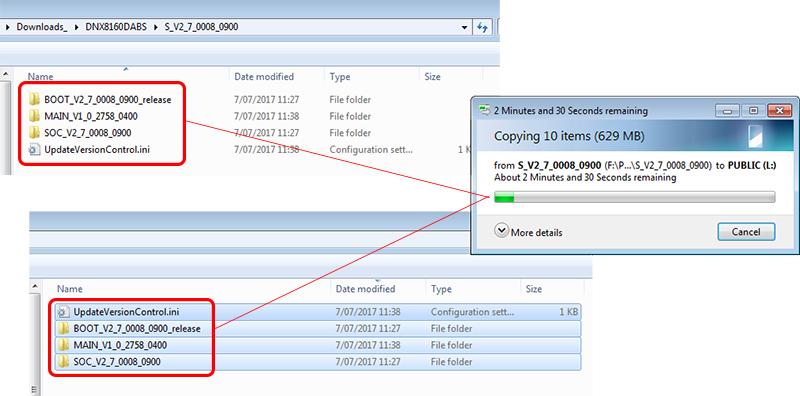The height and width of the screenshot is (396, 800).
Task: Select UpdateVersionControl.ini file icon in upper window
Action: pyautogui.click(x=34, y=150)
